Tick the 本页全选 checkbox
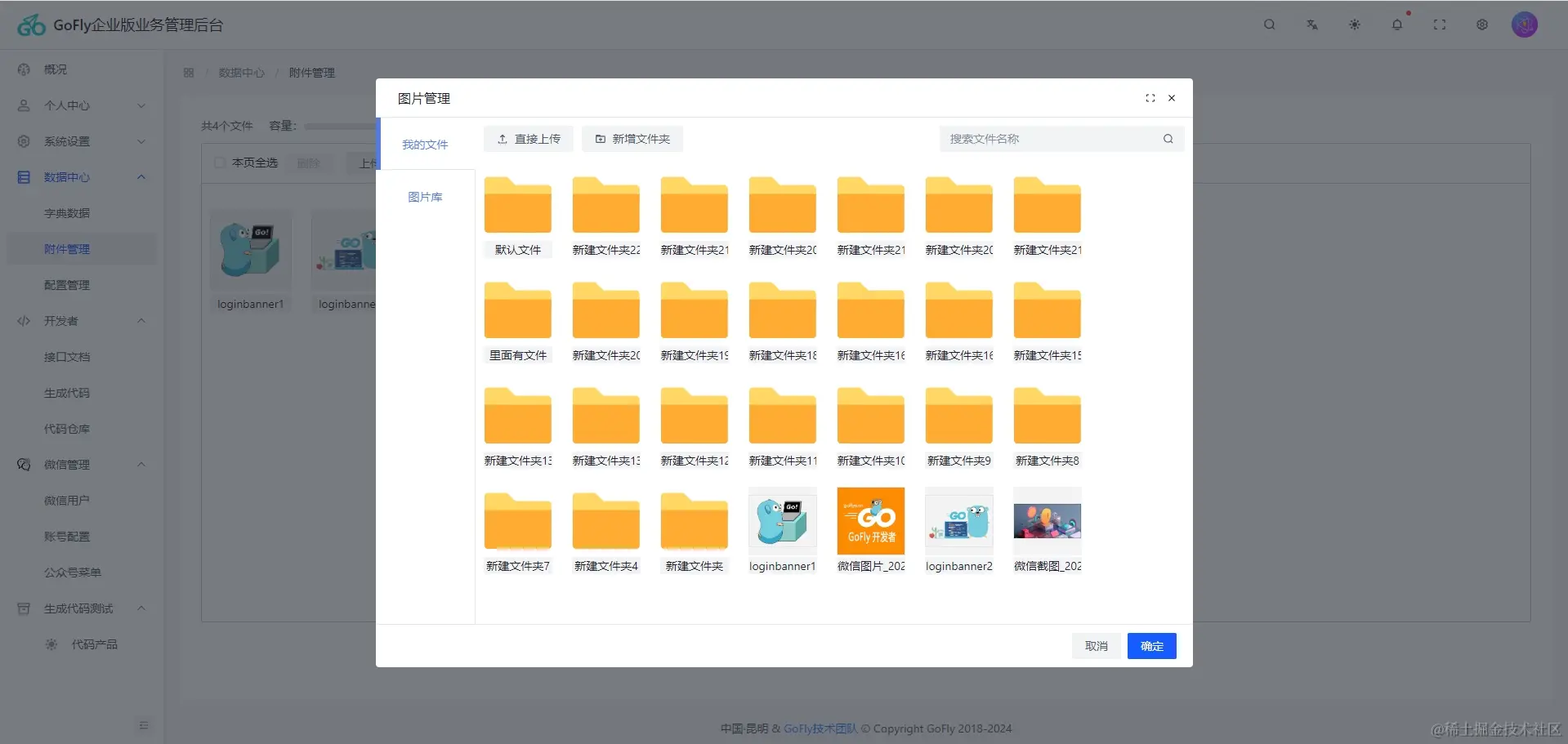1568x744 pixels. click(220, 163)
